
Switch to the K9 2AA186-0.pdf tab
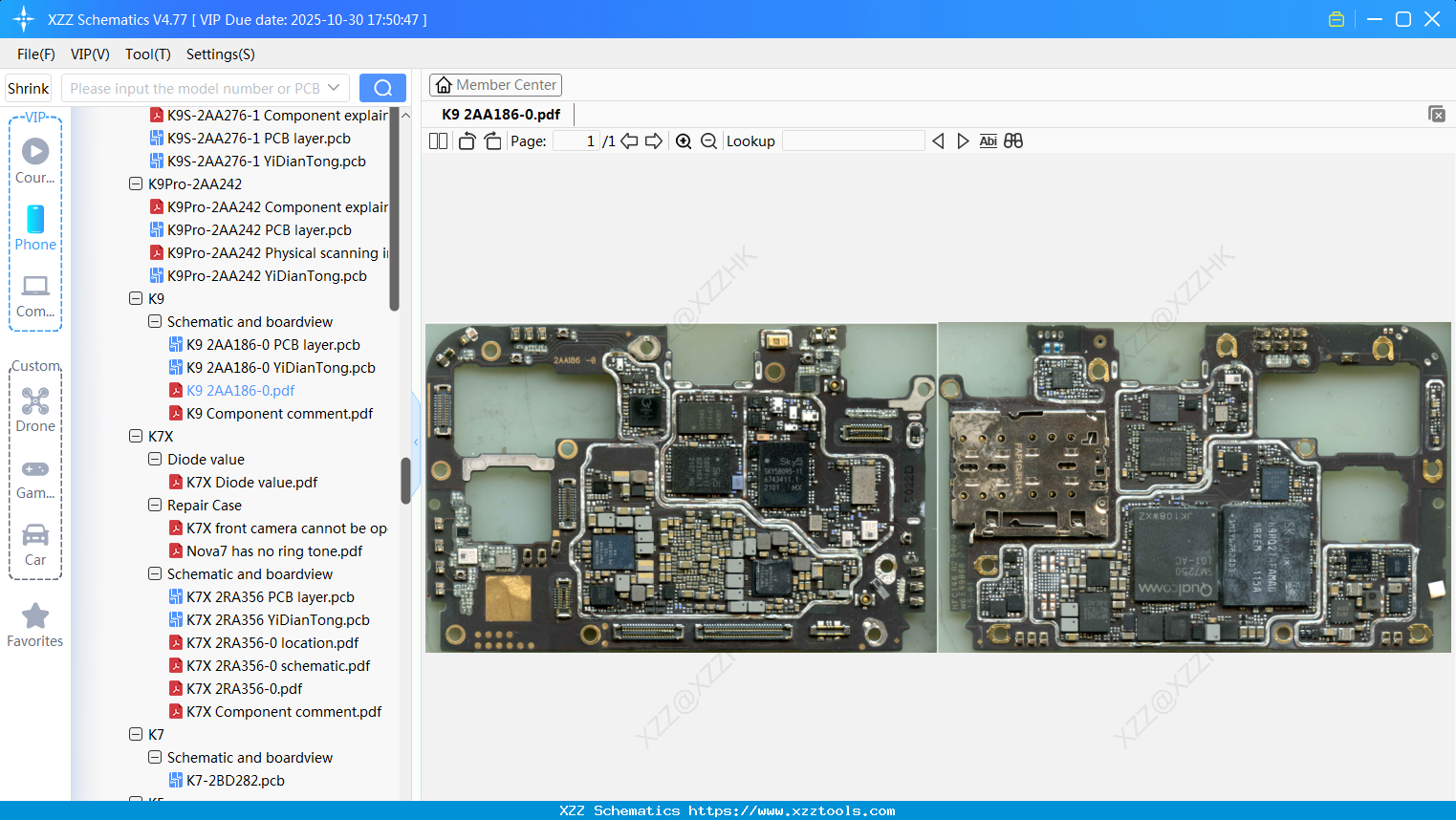coord(502,114)
